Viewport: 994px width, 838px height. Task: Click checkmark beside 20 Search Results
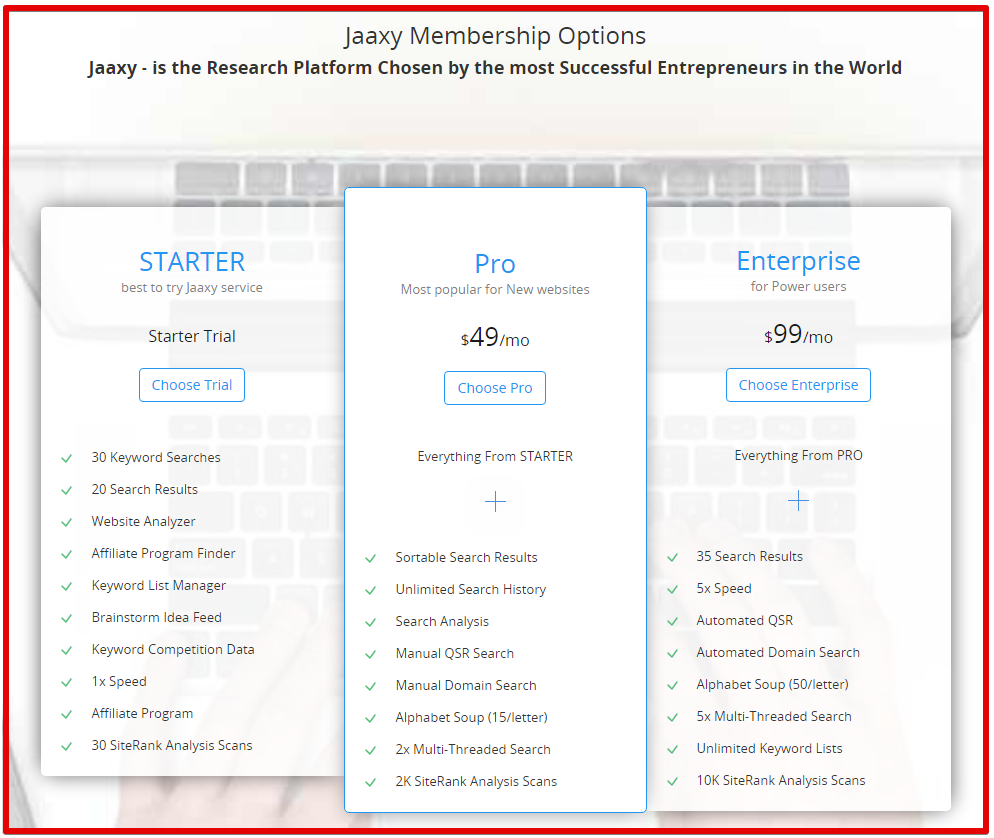[x=67, y=490]
